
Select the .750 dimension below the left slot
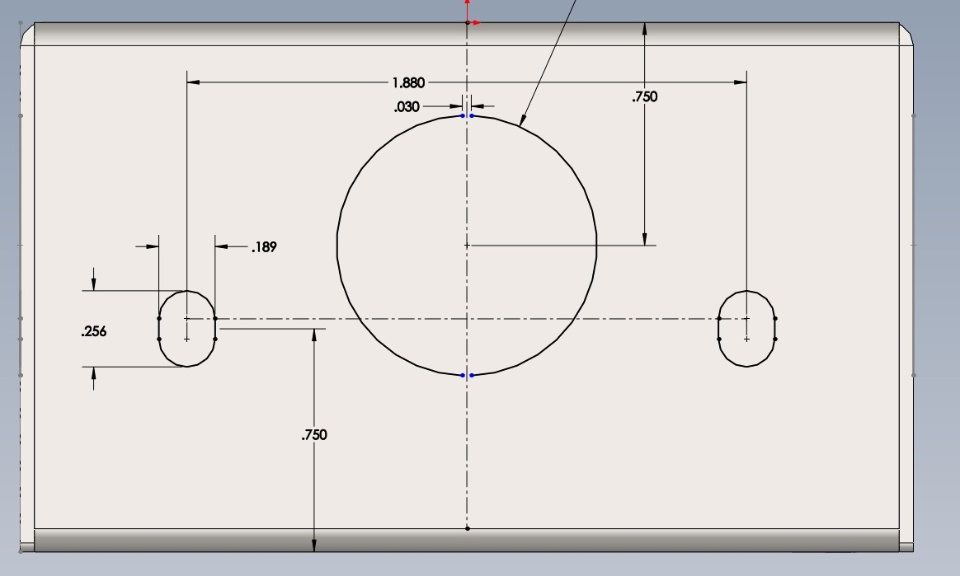coord(314,435)
